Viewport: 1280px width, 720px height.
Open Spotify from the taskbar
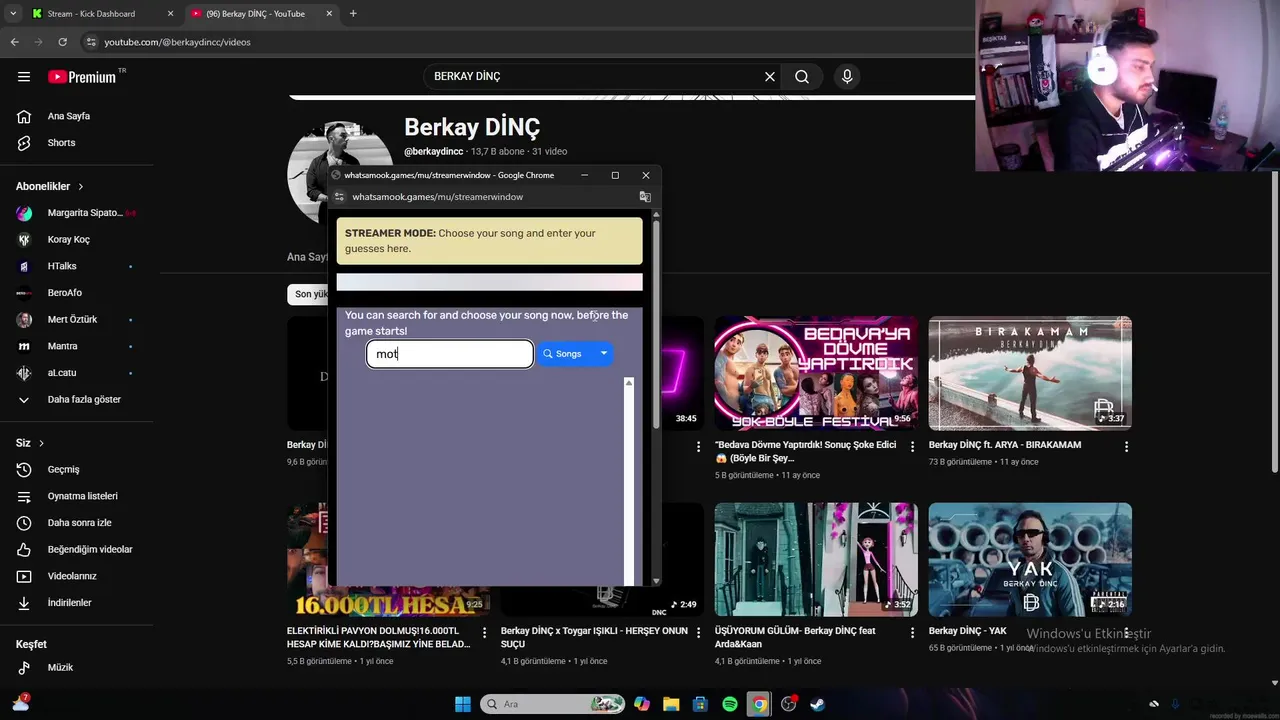tap(730, 704)
